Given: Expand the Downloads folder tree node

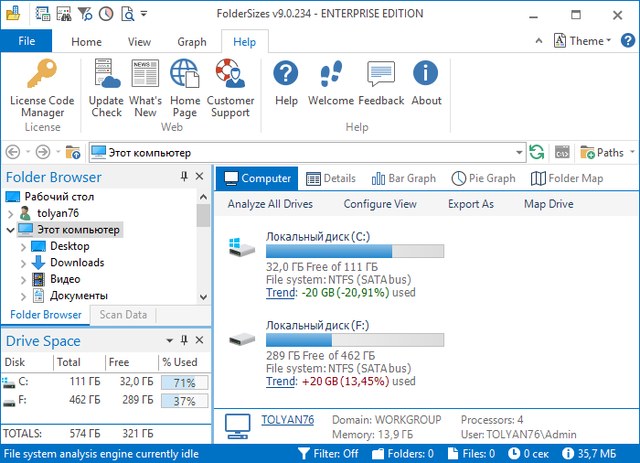Looking at the screenshot, I should click(25, 263).
